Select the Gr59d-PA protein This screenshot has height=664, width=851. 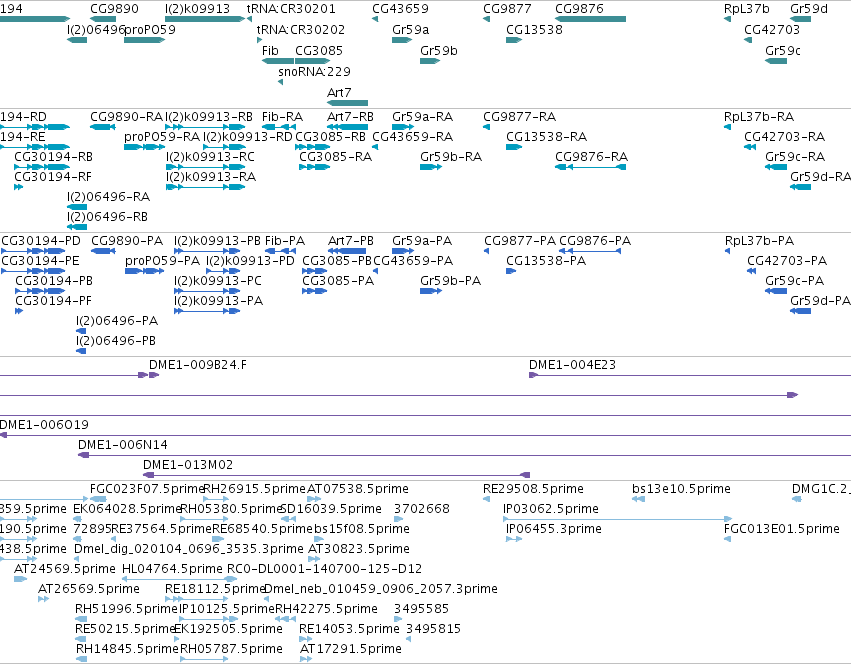coord(801,311)
